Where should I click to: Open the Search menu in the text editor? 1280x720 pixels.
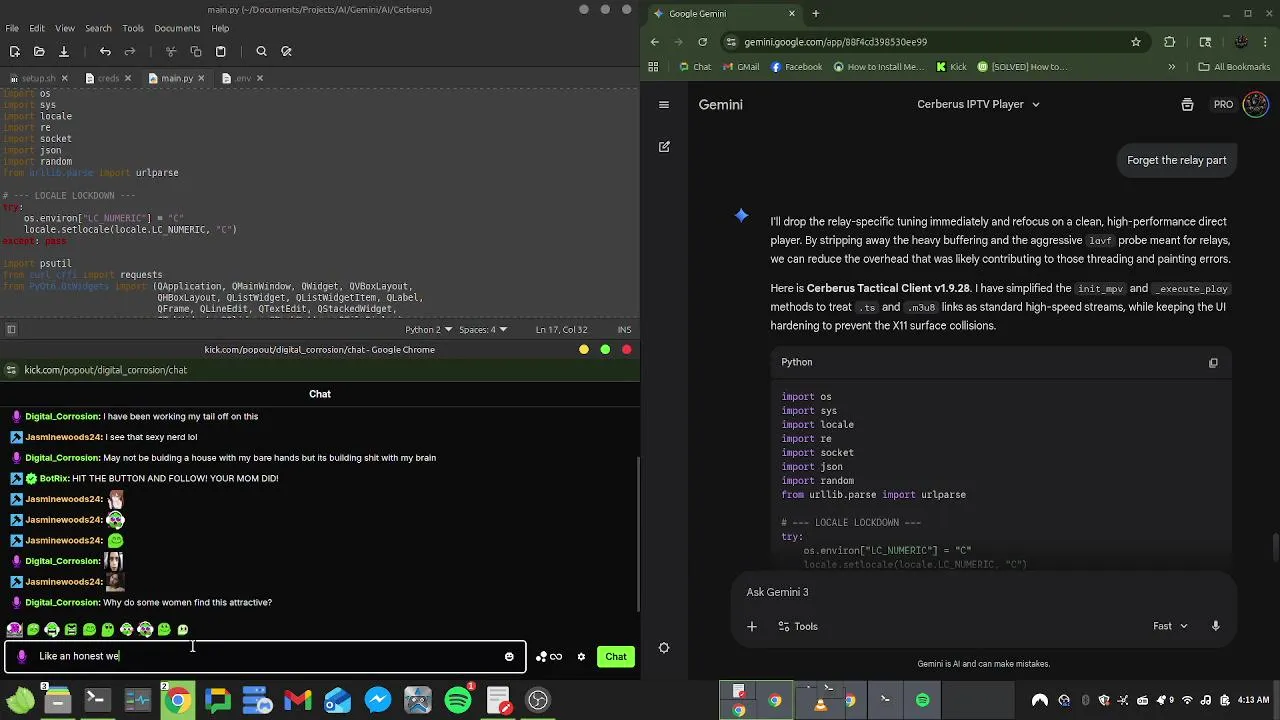[98, 28]
